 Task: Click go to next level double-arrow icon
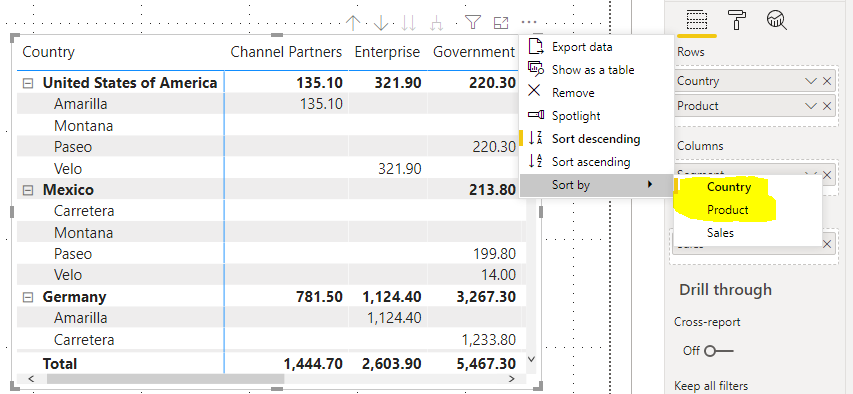click(409, 22)
